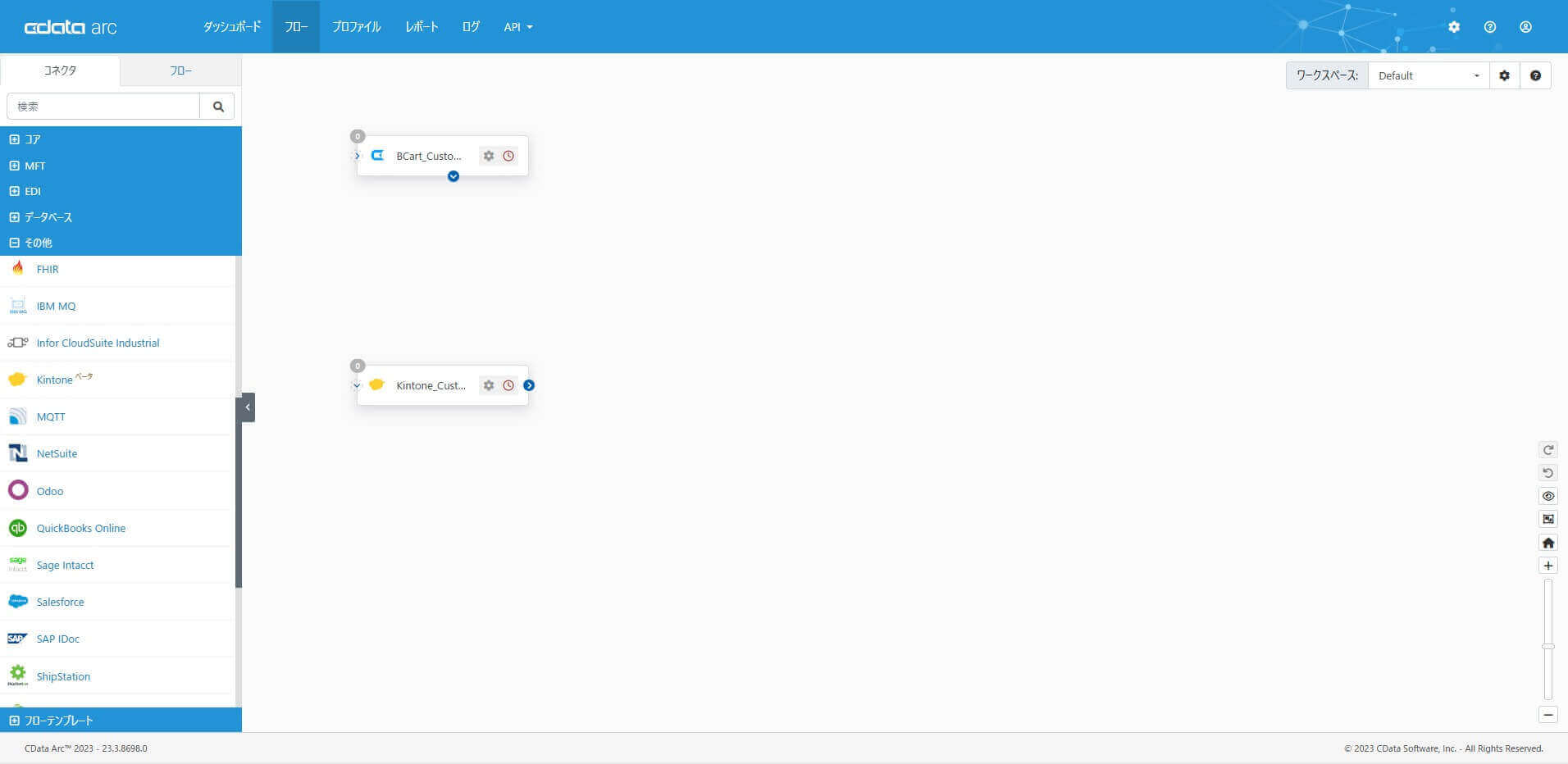Select Salesforce connector
Image resolution: width=1568 pixels, height=764 pixels.
(x=117, y=602)
